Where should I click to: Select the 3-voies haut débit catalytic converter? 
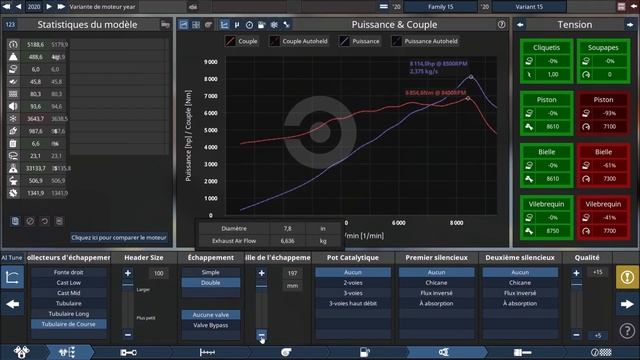(353, 303)
